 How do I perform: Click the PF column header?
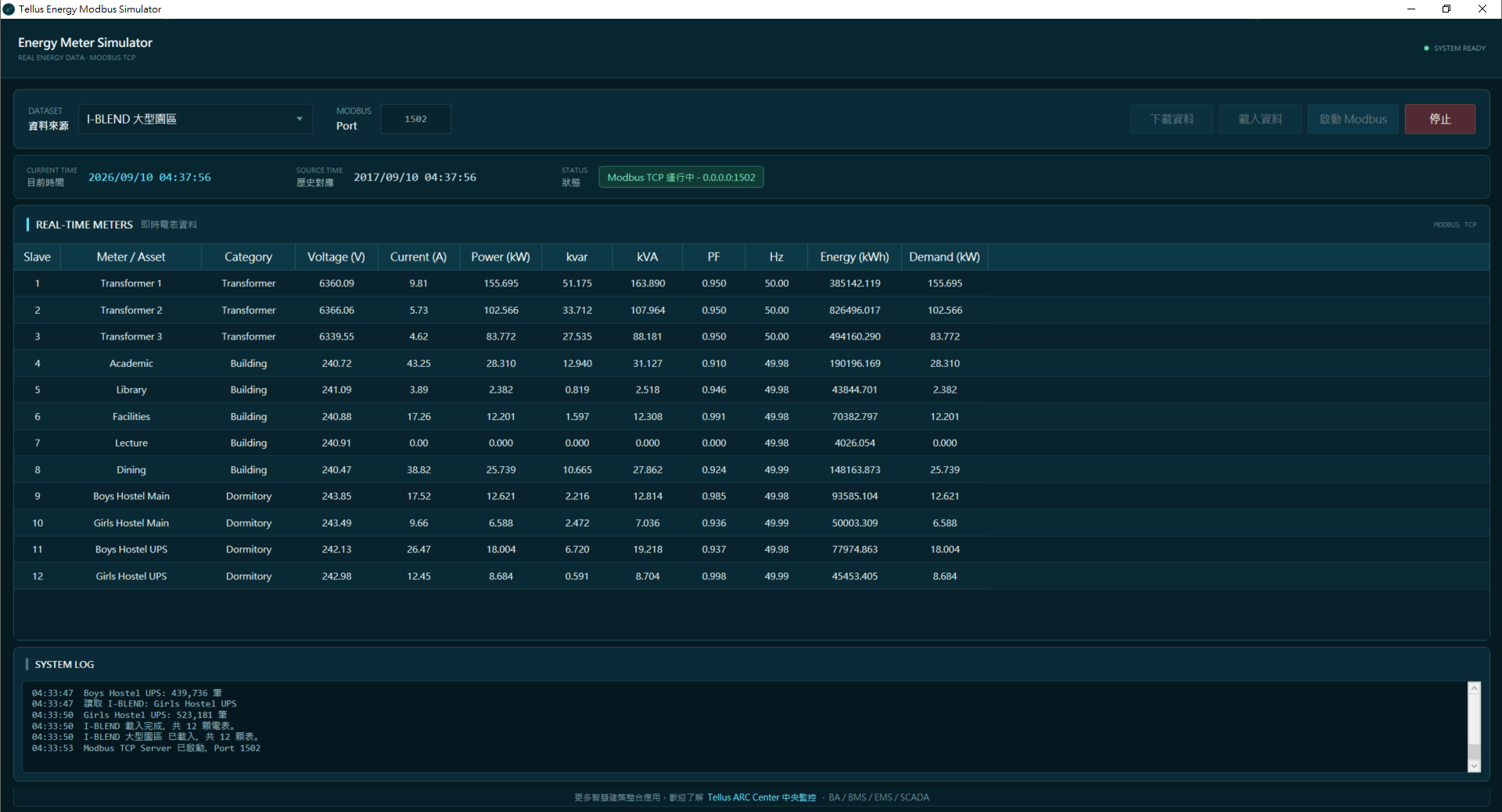[713, 257]
